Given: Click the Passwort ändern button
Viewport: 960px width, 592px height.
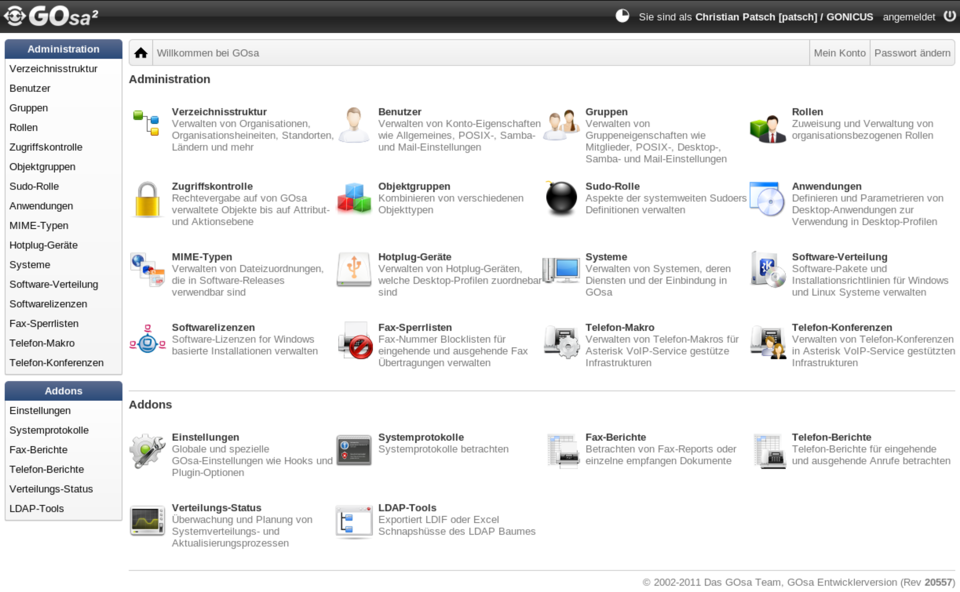Looking at the screenshot, I should pos(912,53).
